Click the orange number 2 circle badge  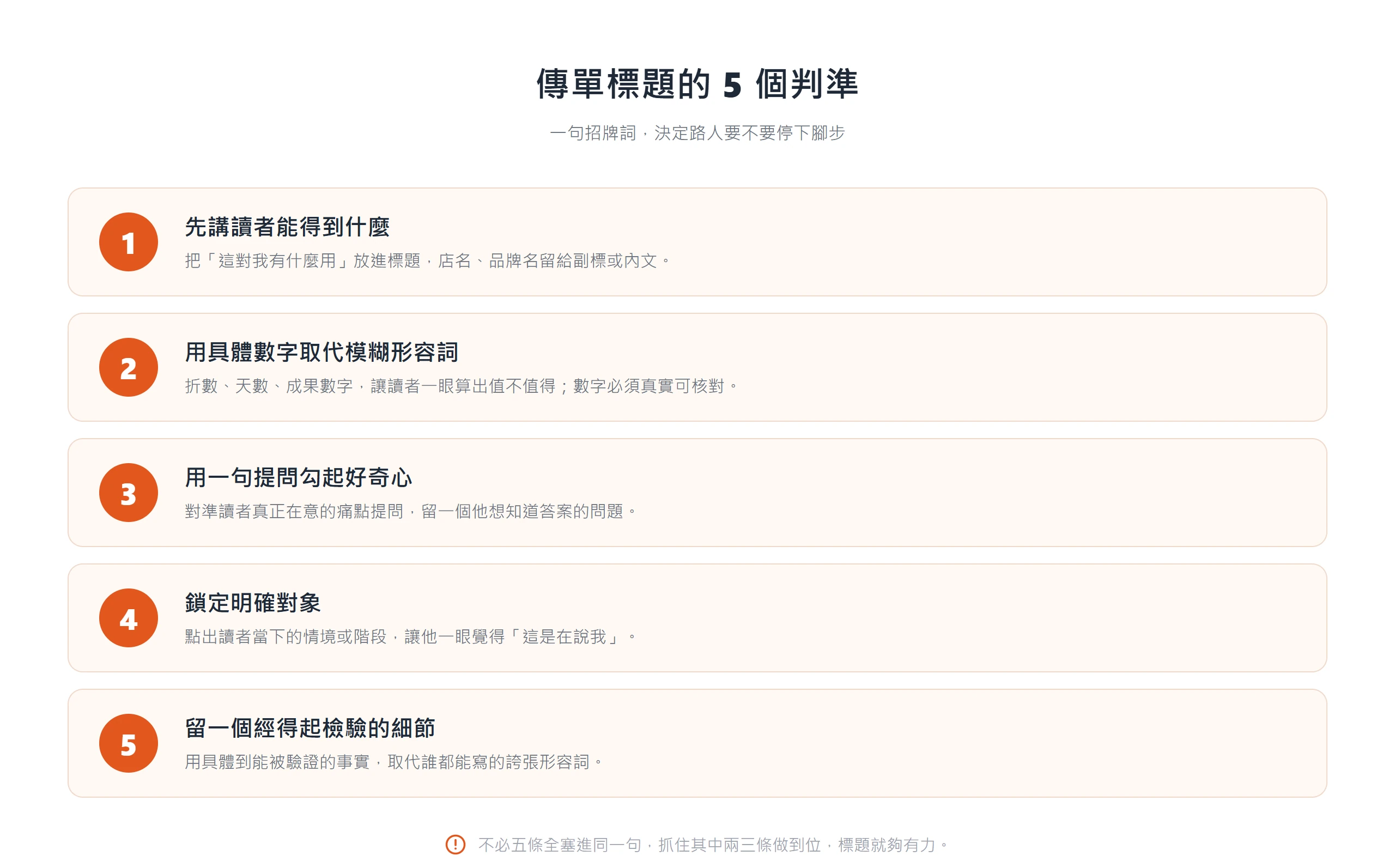(x=128, y=367)
